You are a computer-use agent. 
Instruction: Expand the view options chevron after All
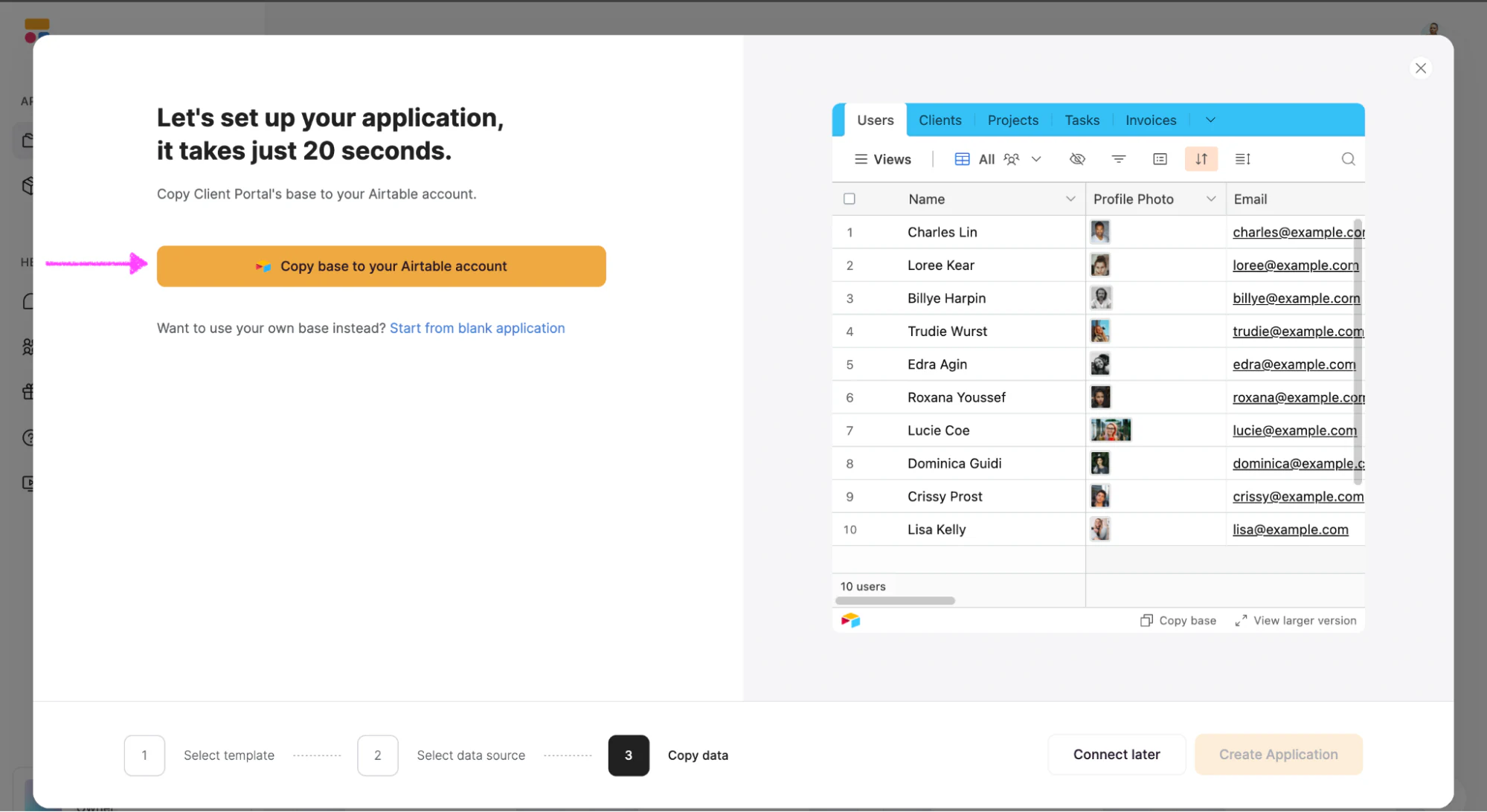click(x=1036, y=159)
